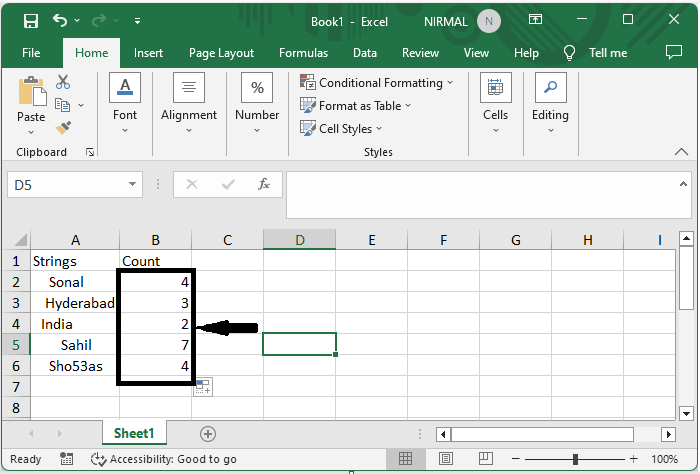Viewport: 700px width, 474px height.
Task: Click the Cut scissors icon
Action: coord(63,83)
